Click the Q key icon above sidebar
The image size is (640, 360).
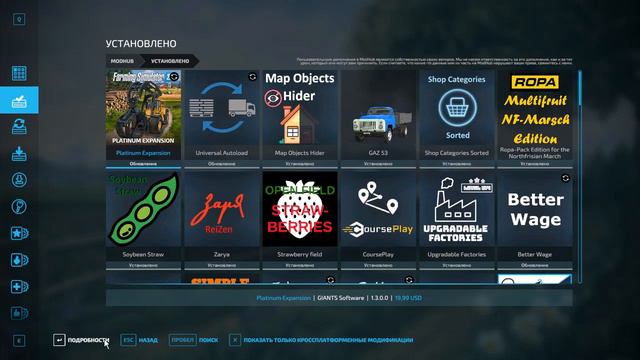19,19
